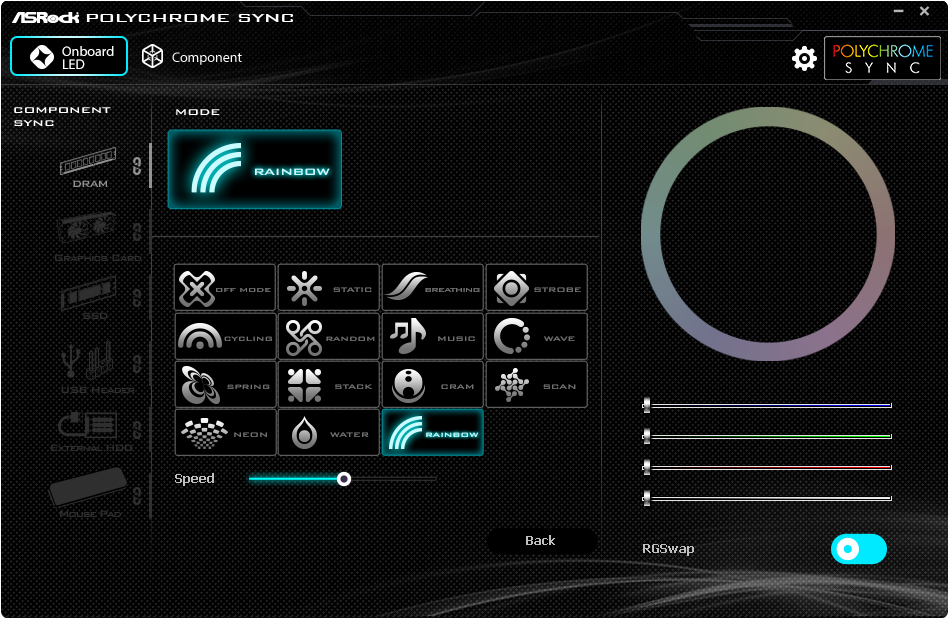Select the External HDD component icon
This screenshot has width=950, height=620.
(91, 432)
